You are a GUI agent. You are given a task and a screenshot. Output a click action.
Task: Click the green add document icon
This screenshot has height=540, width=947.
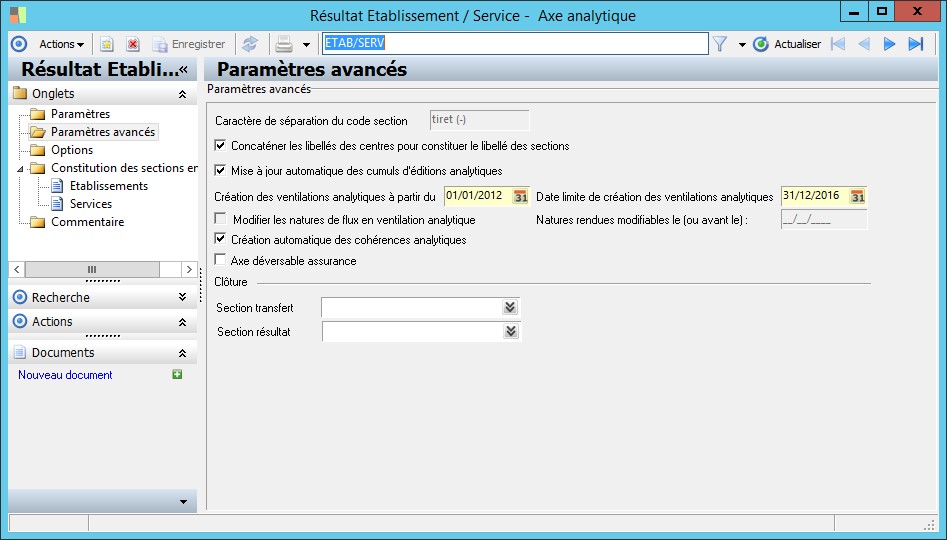[x=177, y=374]
